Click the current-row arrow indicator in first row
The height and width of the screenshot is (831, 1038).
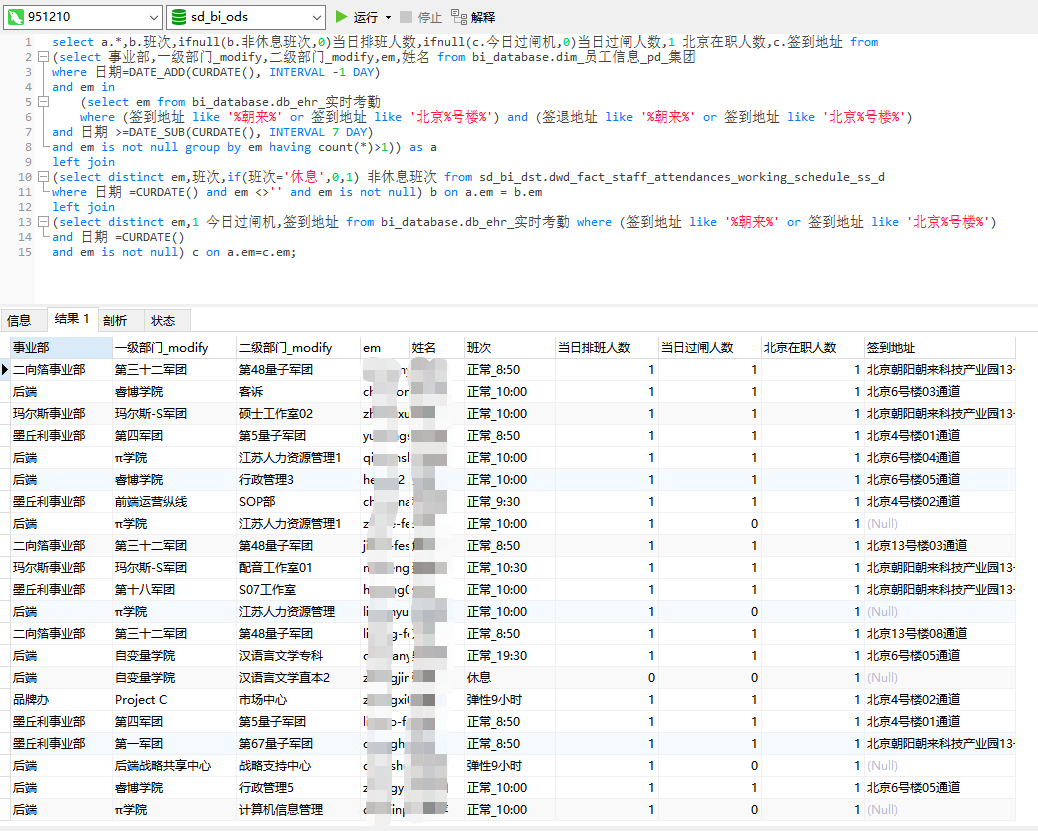[x=5, y=369]
